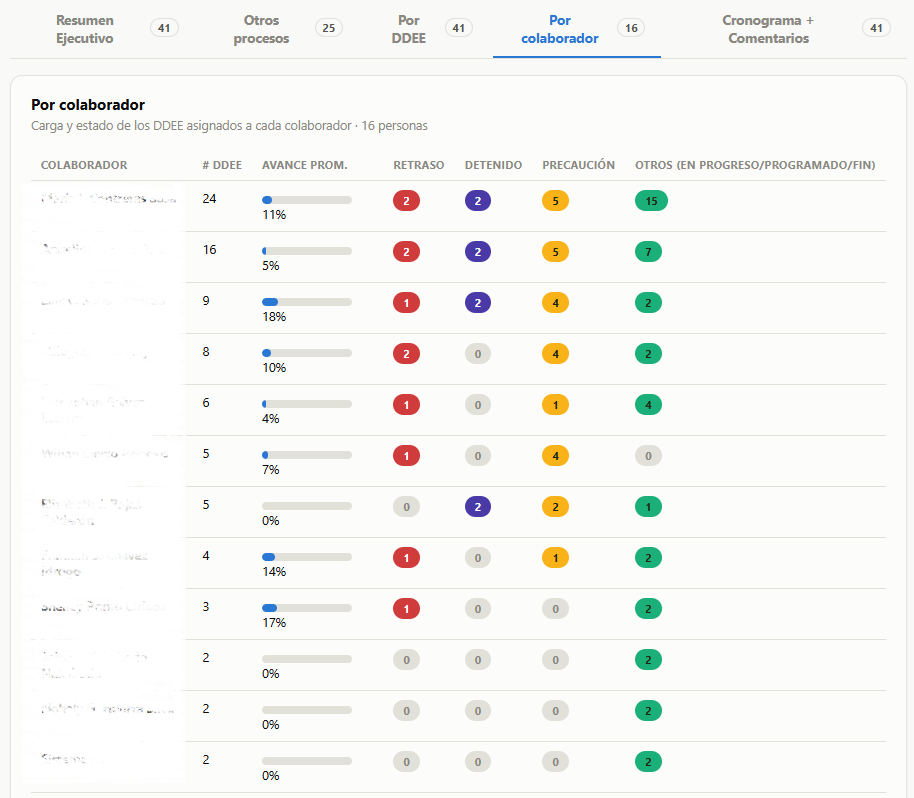The height and width of the screenshot is (798, 914).
Task: Click the 25 count badge on Otros procesos tab
Action: (x=329, y=28)
